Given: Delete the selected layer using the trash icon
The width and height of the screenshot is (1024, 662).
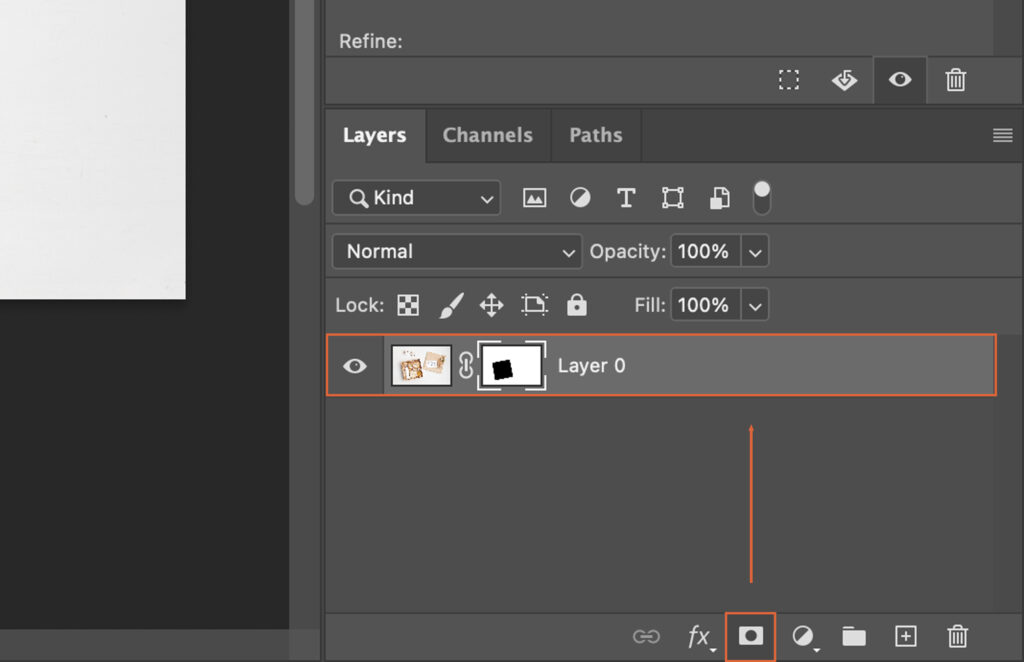Looking at the screenshot, I should [957, 636].
